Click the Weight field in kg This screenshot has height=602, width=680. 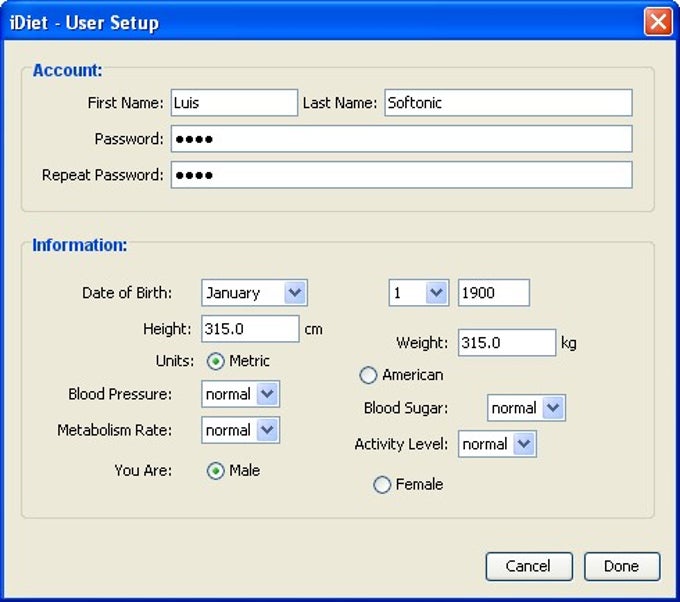coord(507,343)
